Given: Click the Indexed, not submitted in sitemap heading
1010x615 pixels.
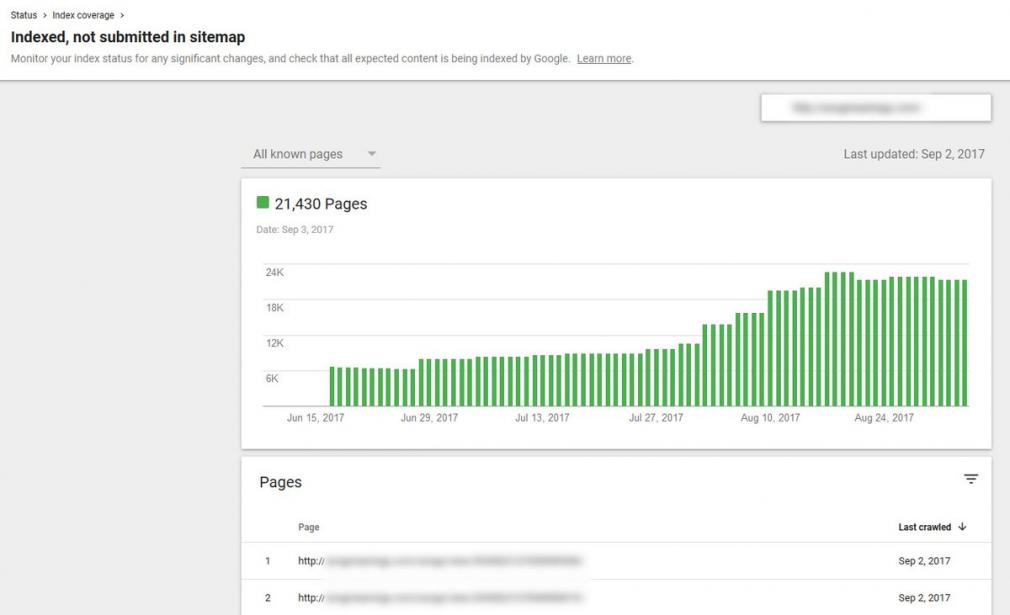Looking at the screenshot, I should pyautogui.click(x=128, y=37).
